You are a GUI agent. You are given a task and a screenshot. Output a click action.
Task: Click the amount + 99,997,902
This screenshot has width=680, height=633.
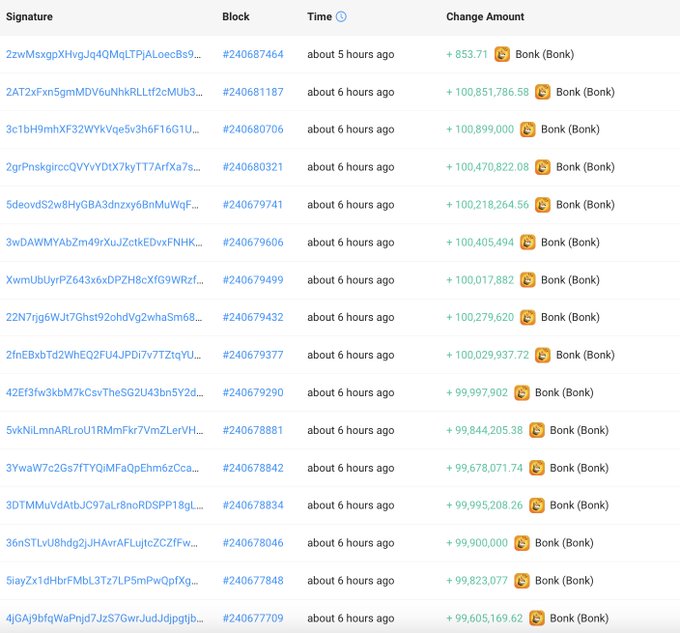[477, 393]
